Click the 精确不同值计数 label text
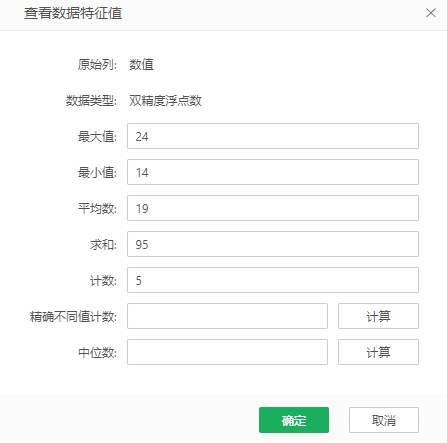447x443 pixels. (x=73, y=316)
